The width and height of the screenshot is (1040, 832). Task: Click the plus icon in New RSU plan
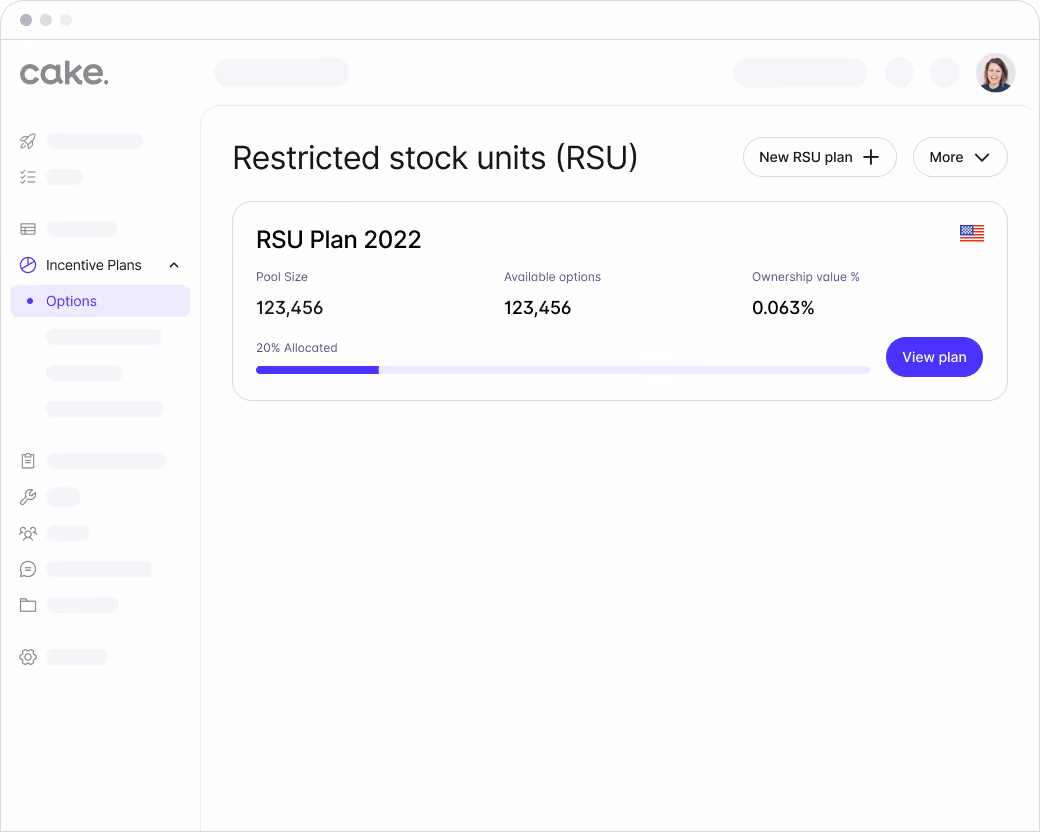871,157
